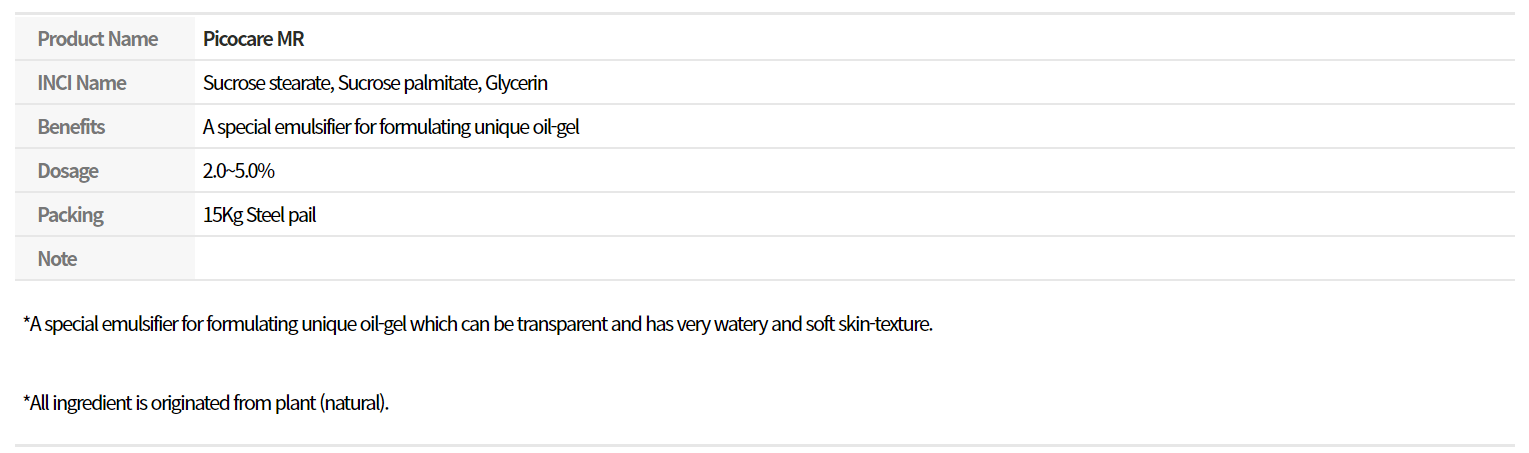Click the transparent oil-gel footnote paragraph

pos(477,325)
